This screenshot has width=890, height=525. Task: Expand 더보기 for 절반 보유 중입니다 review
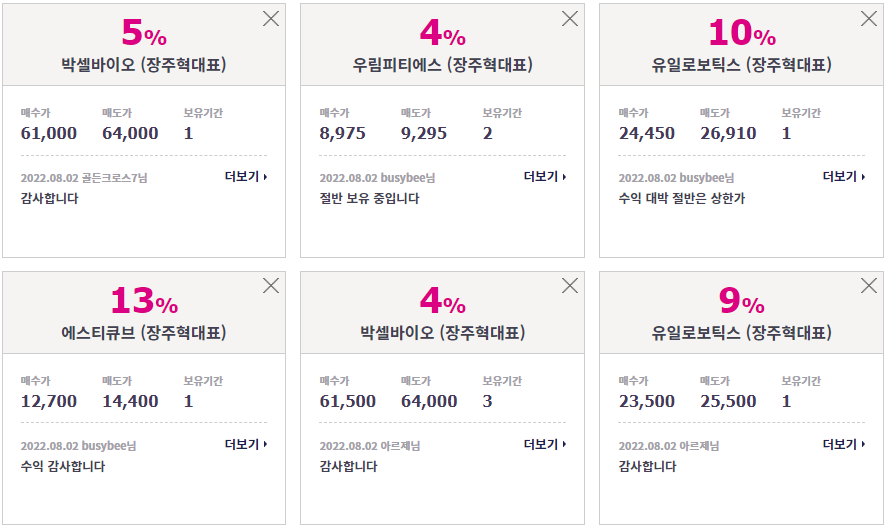point(545,177)
